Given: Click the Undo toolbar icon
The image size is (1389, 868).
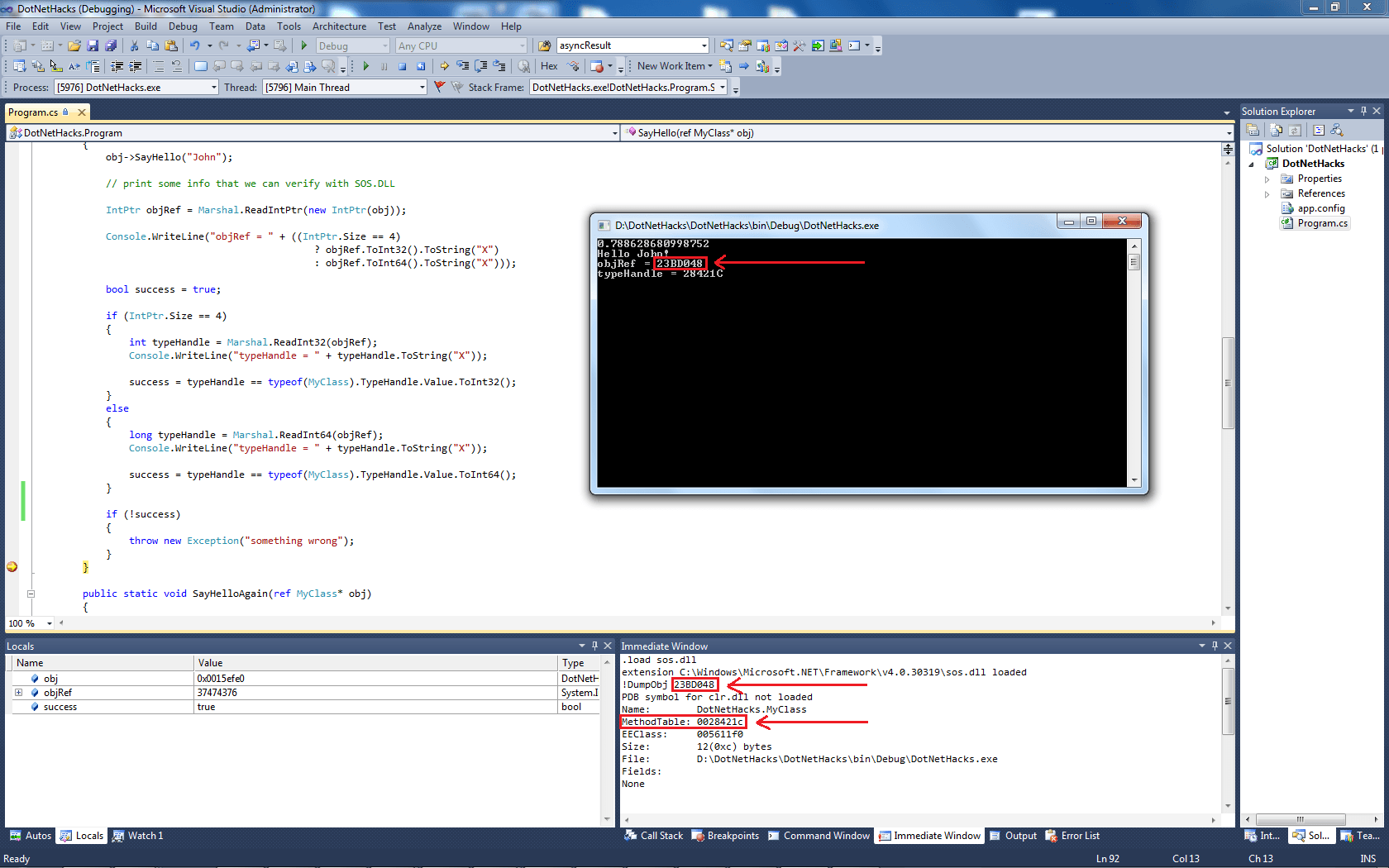Looking at the screenshot, I should point(195,46).
